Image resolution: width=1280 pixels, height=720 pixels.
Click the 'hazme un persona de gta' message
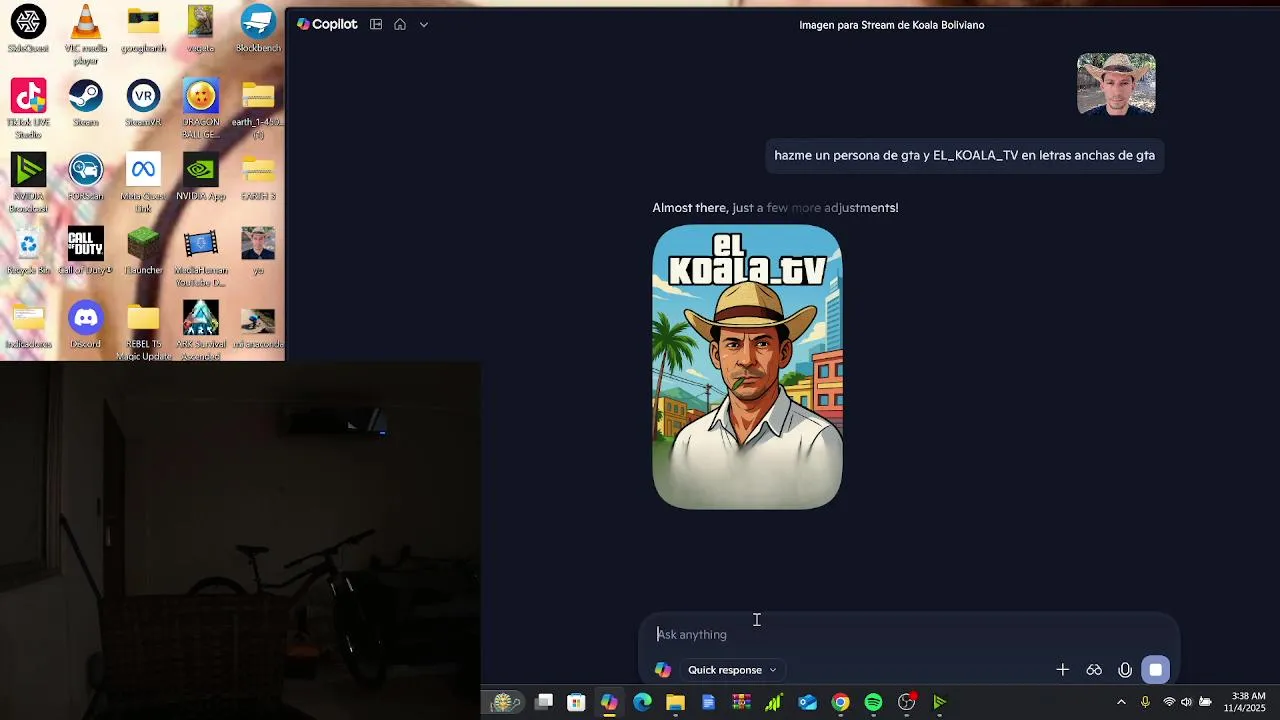pyautogui.click(x=964, y=155)
